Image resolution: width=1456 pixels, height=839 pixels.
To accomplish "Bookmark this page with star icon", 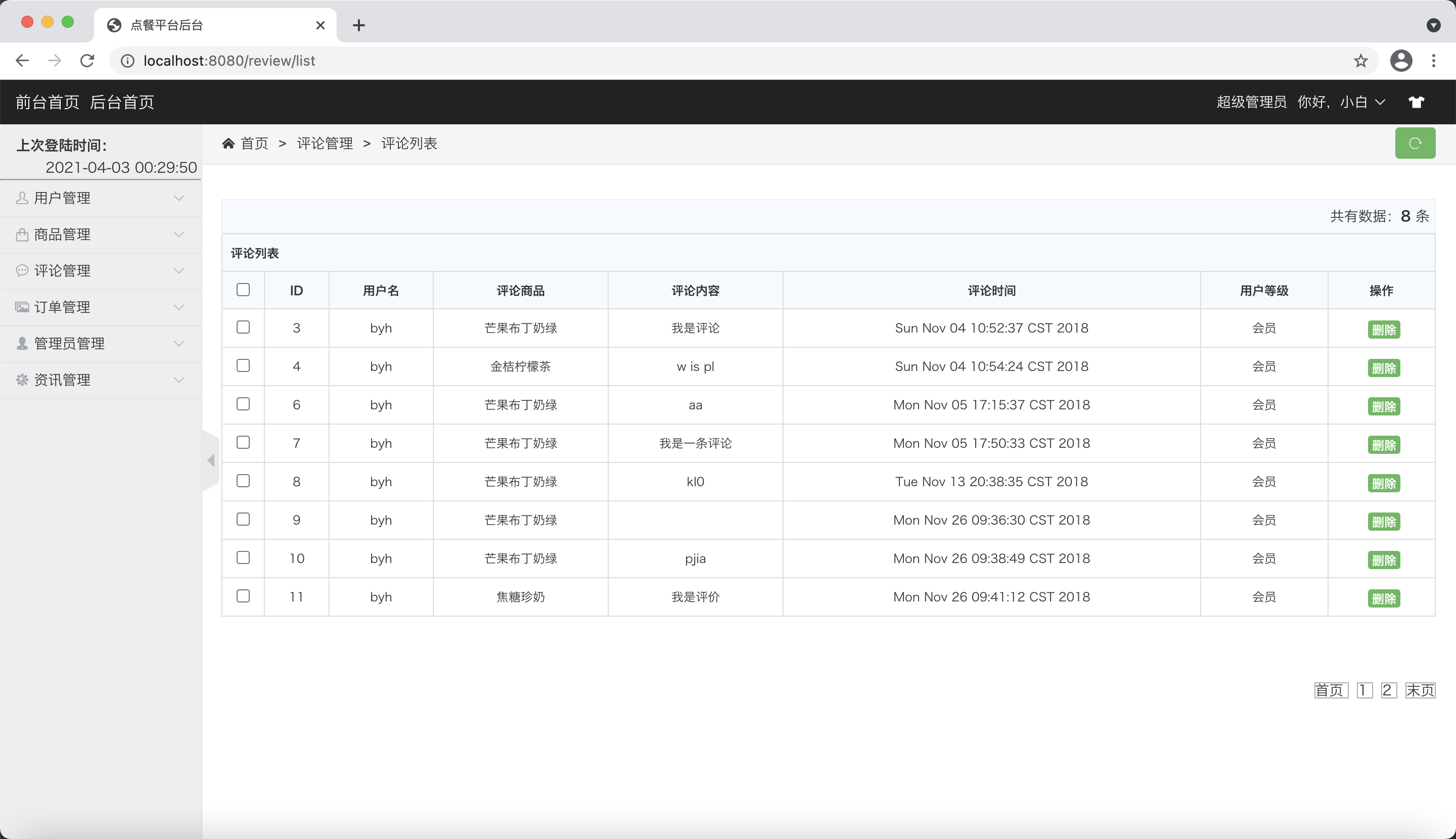I will [1360, 61].
